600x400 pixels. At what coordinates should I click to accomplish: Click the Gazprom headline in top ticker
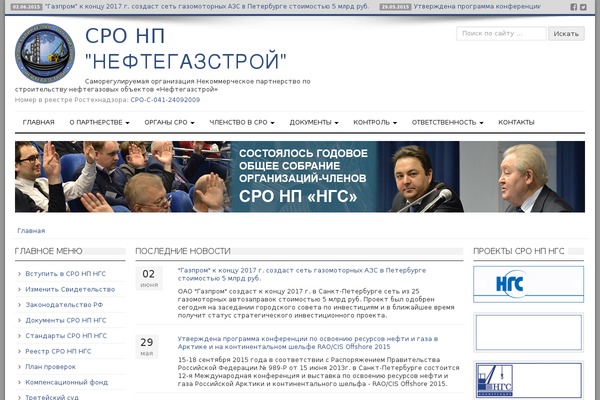point(207,7)
